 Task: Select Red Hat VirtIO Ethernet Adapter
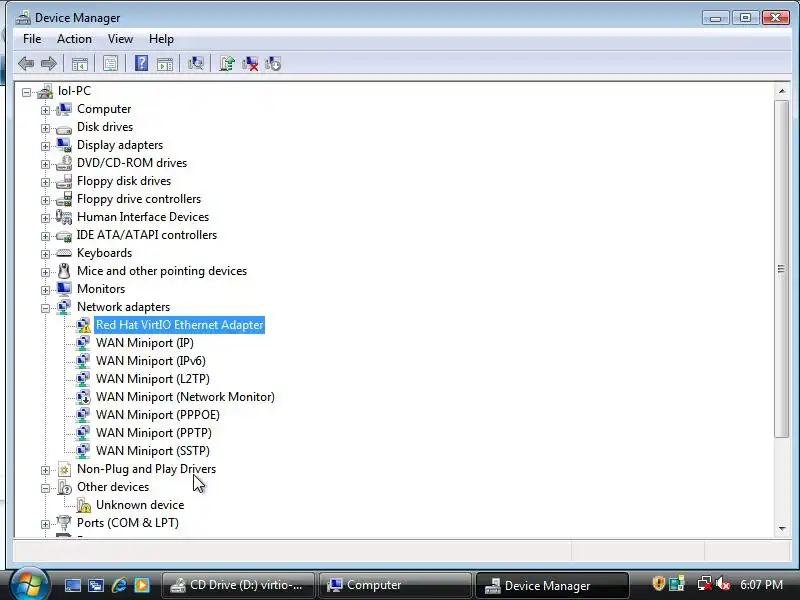pyautogui.click(x=180, y=325)
